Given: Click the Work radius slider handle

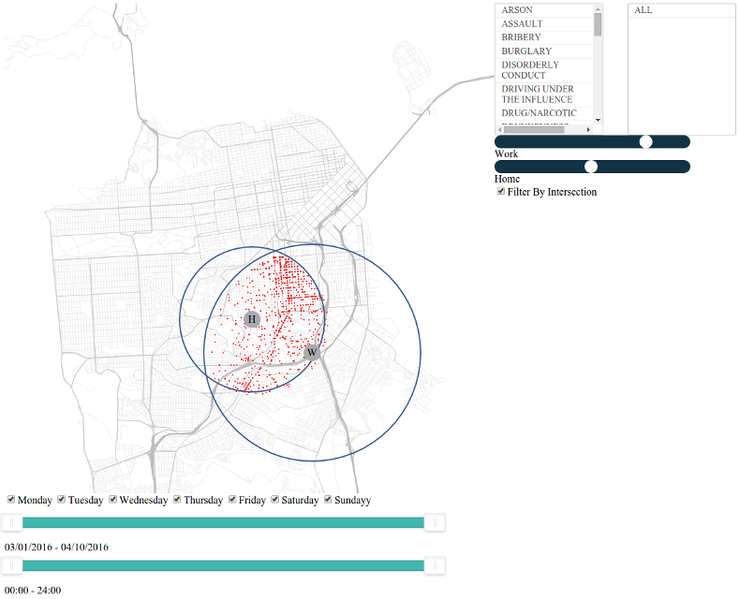Looking at the screenshot, I should click(646, 142).
